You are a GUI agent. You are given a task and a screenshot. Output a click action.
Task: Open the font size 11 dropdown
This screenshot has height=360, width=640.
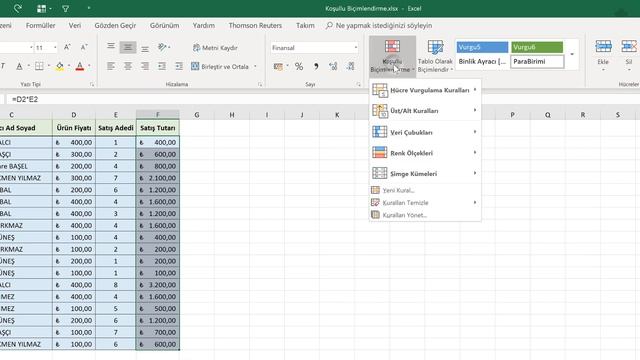[55, 48]
